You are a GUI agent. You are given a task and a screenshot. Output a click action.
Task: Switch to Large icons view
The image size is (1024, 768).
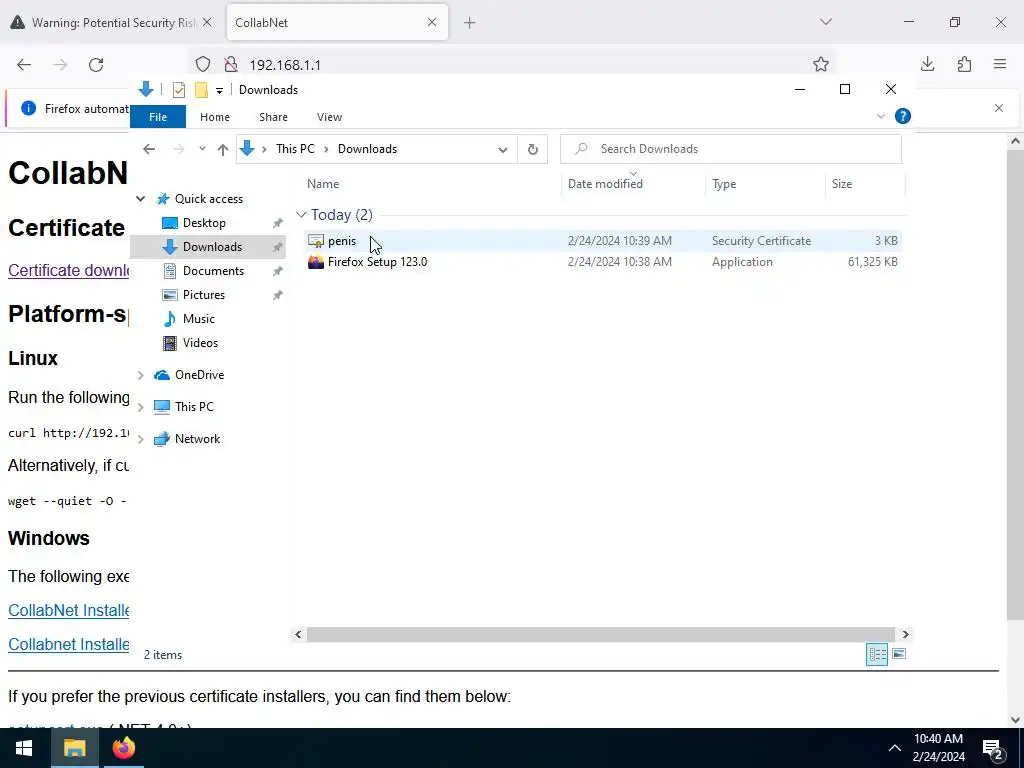pyautogui.click(x=899, y=654)
